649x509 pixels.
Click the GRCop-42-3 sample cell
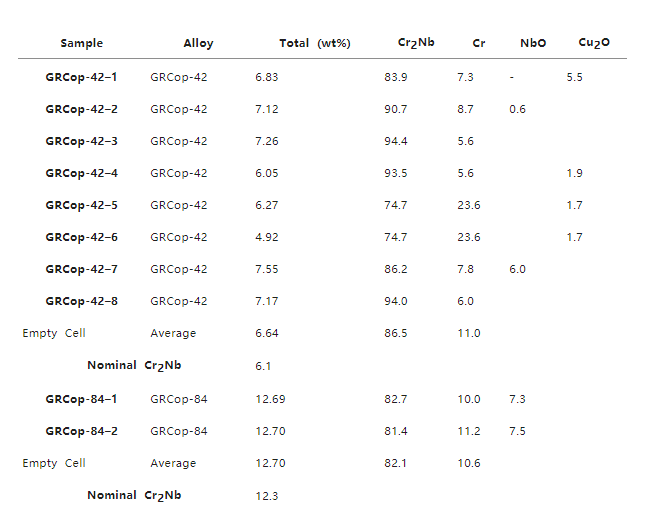click(81, 141)
